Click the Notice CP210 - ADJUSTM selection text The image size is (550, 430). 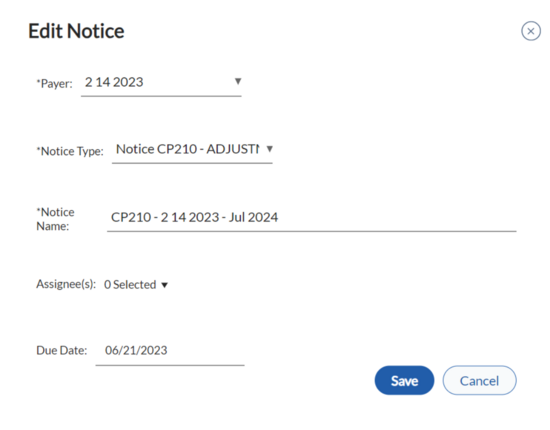coord(188,149)
